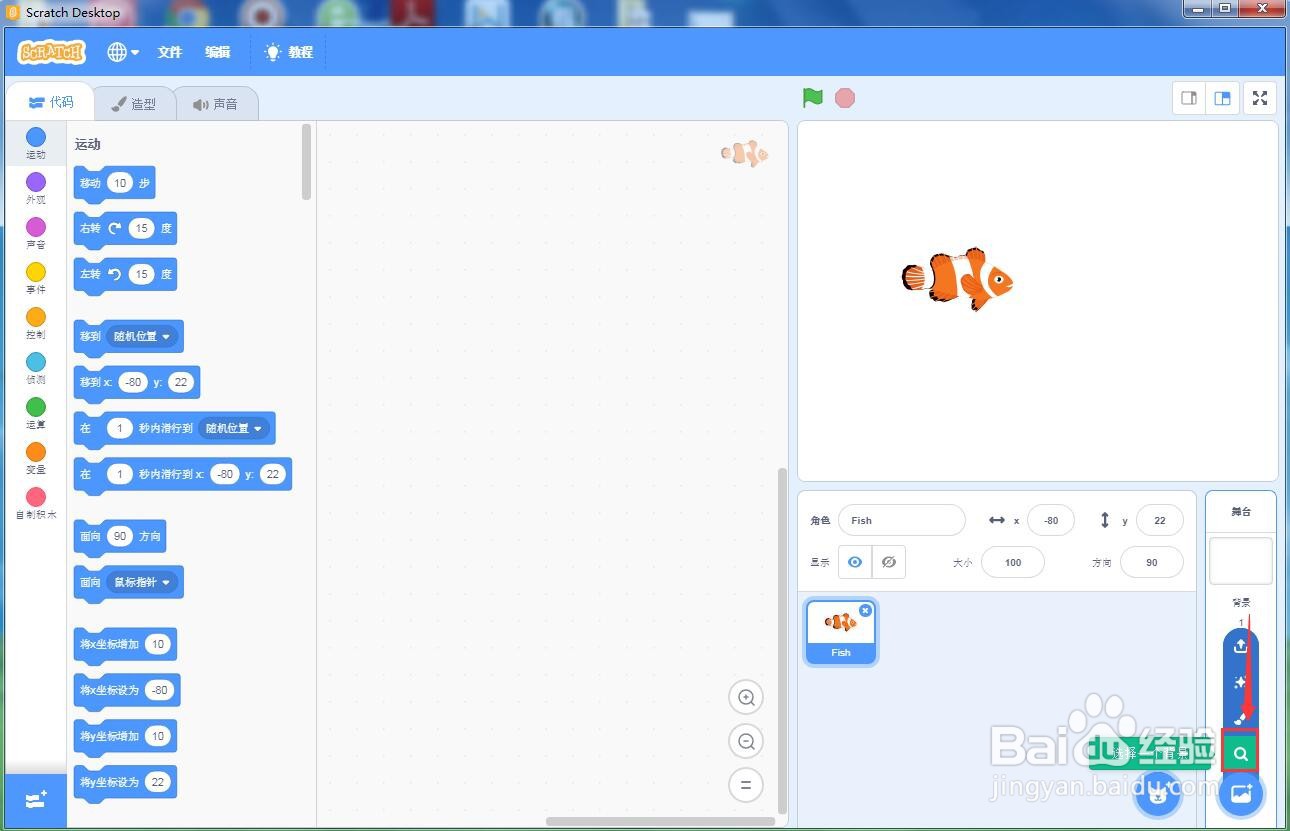This screenshot has width=1290, height=831.
Task: Zoom out the code workspace
Action: point(746,741)
